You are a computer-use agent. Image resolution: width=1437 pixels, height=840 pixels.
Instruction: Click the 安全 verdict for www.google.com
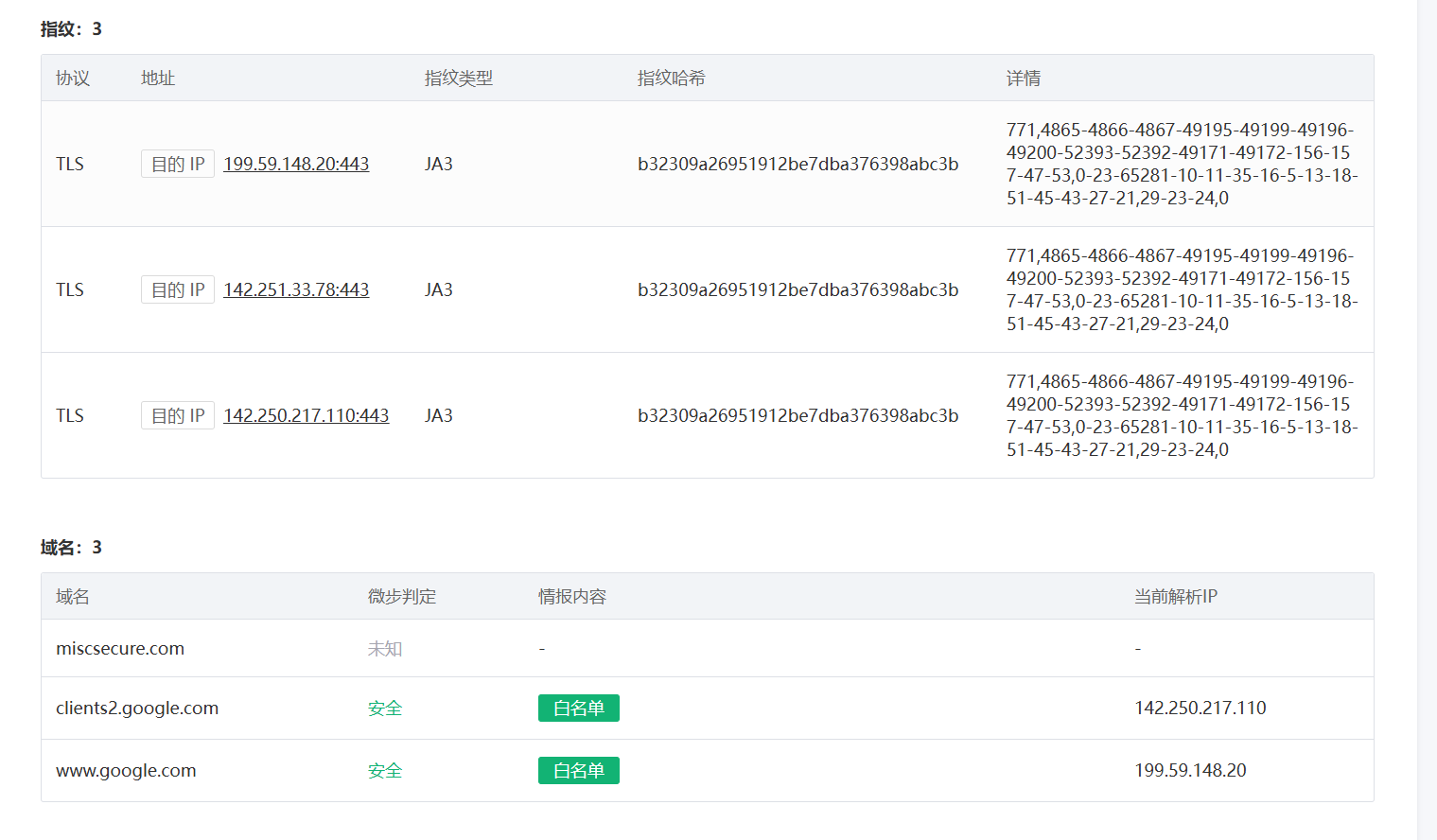point(385,771)
